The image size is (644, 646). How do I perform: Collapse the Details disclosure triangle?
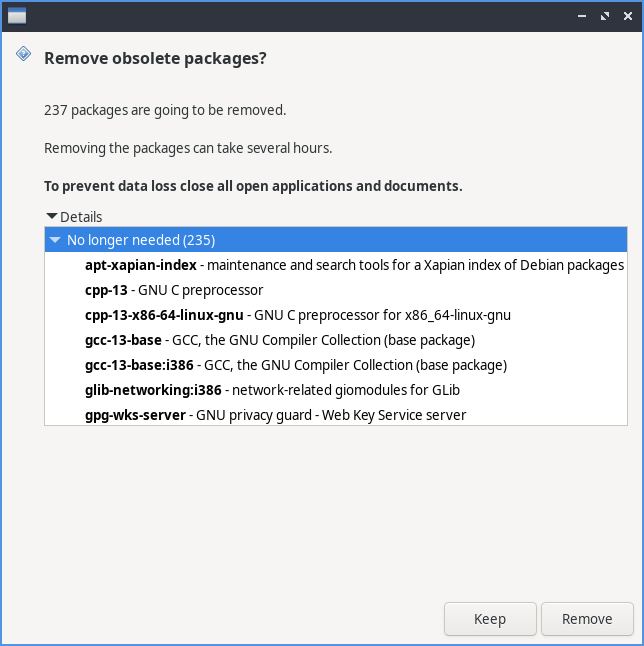[x=51, y=216]
